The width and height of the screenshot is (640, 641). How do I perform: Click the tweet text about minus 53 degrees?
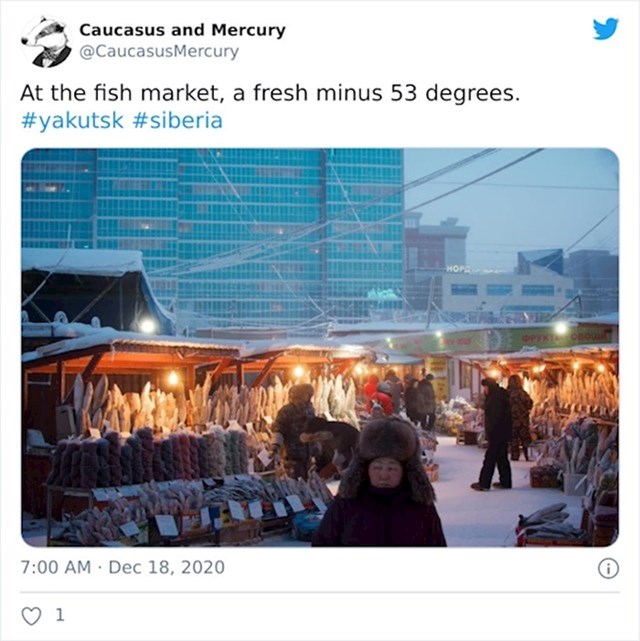coord(270,93)
